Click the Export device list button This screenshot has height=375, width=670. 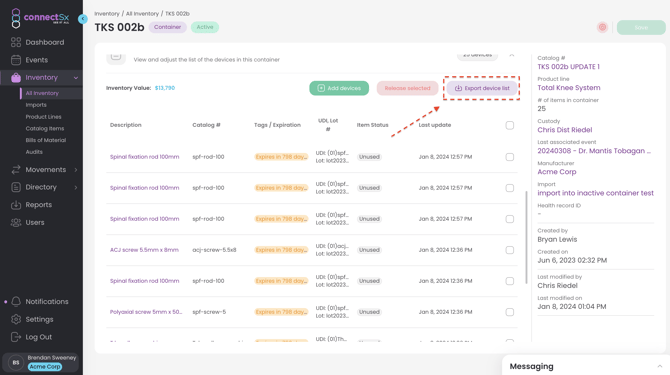click(482, 88)
